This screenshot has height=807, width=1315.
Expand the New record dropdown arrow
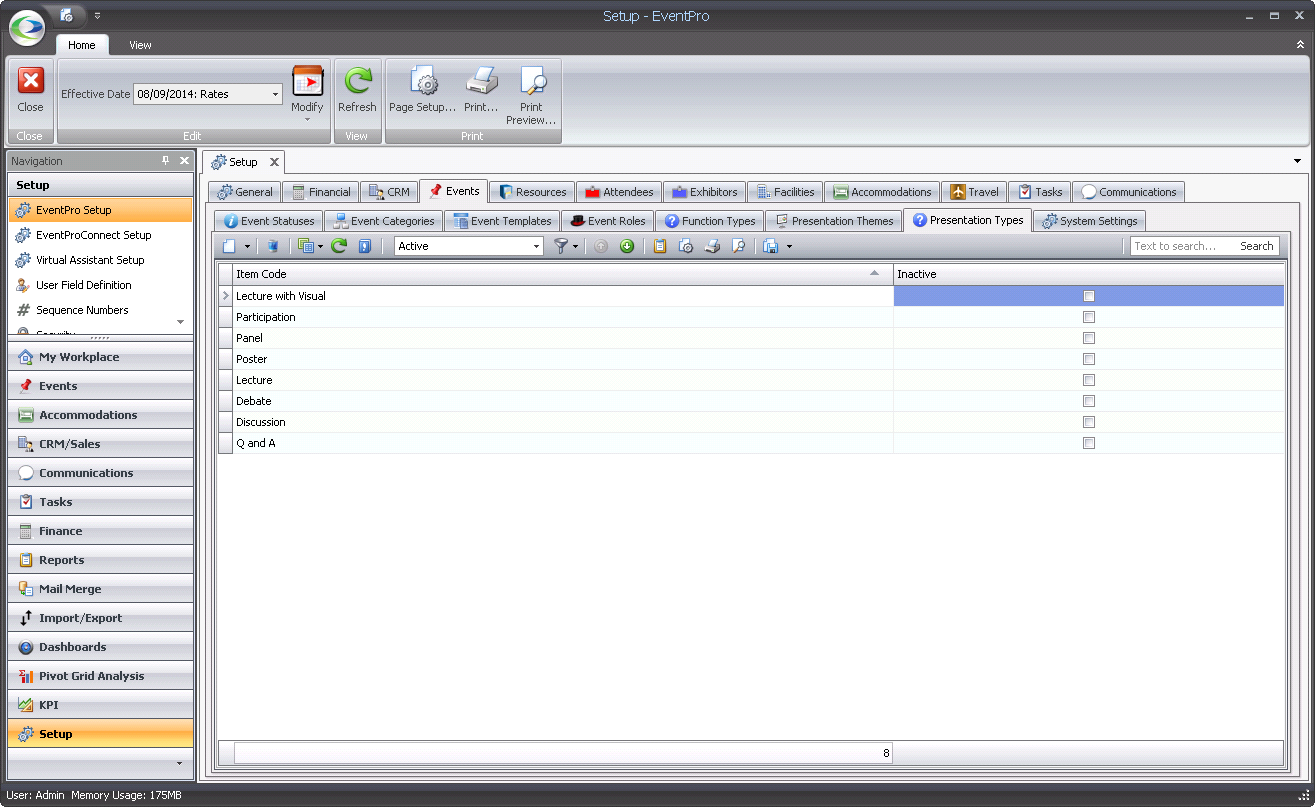tap(247, 246)
